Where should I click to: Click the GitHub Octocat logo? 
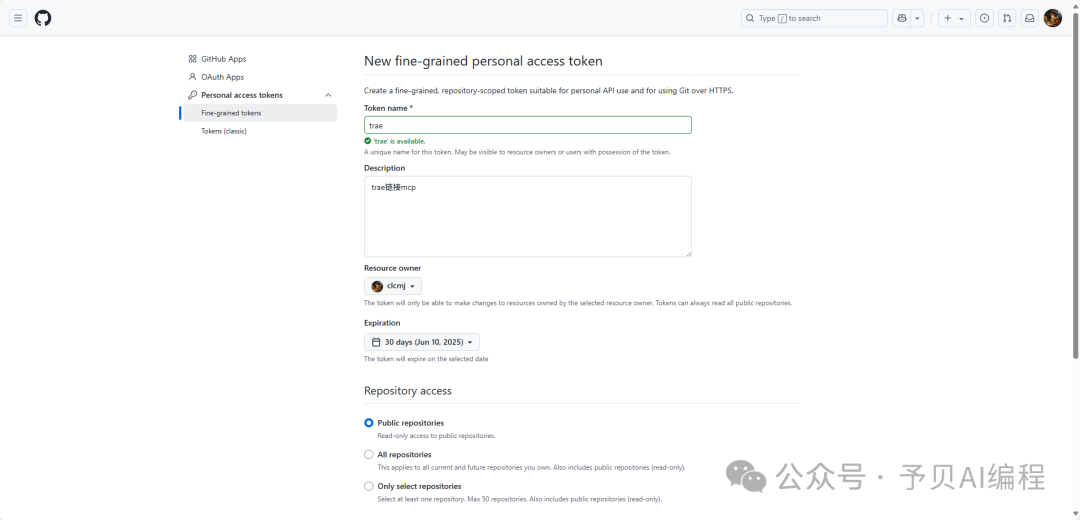click(x=43, y=18)
